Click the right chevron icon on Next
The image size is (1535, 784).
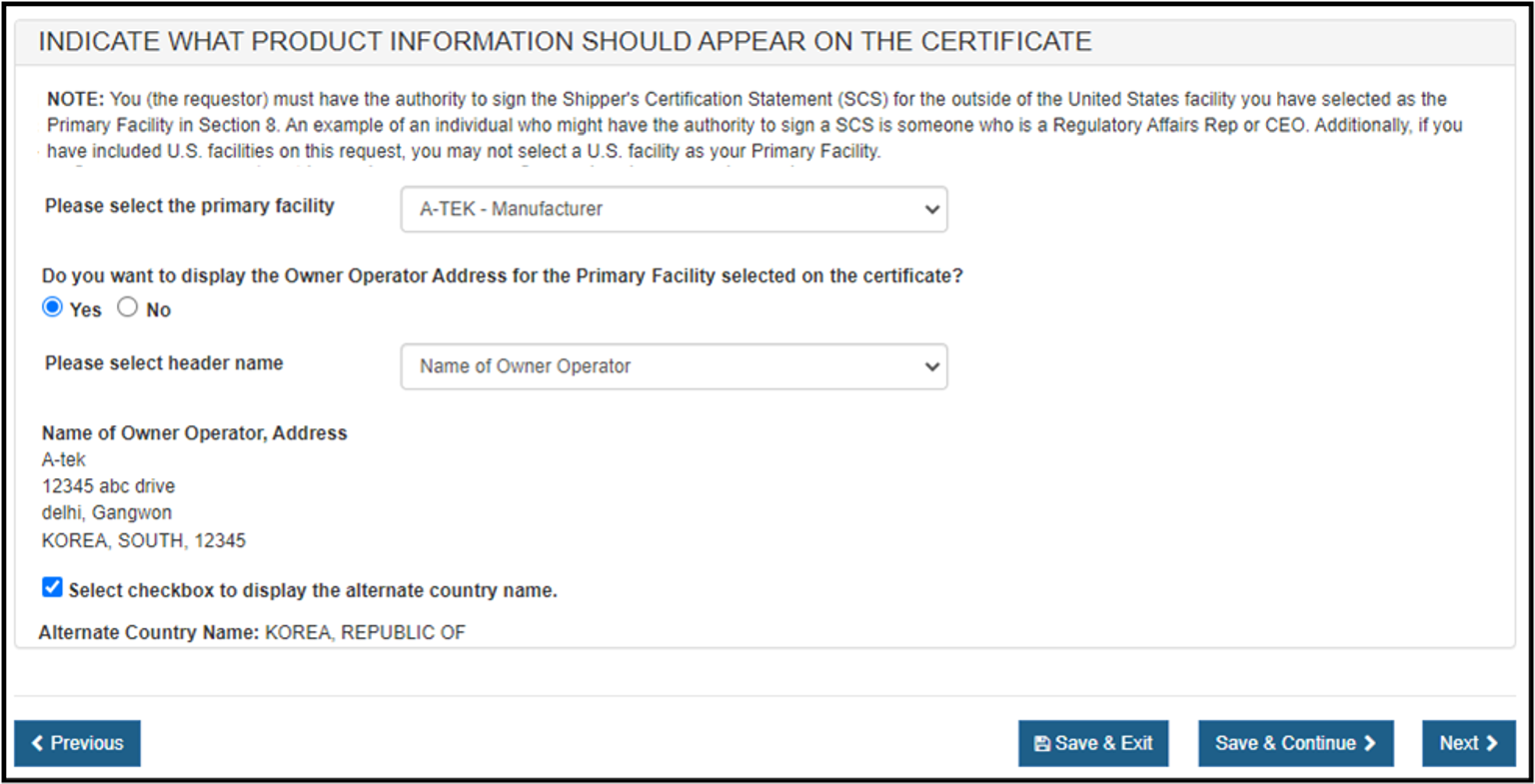(1492, 743)
